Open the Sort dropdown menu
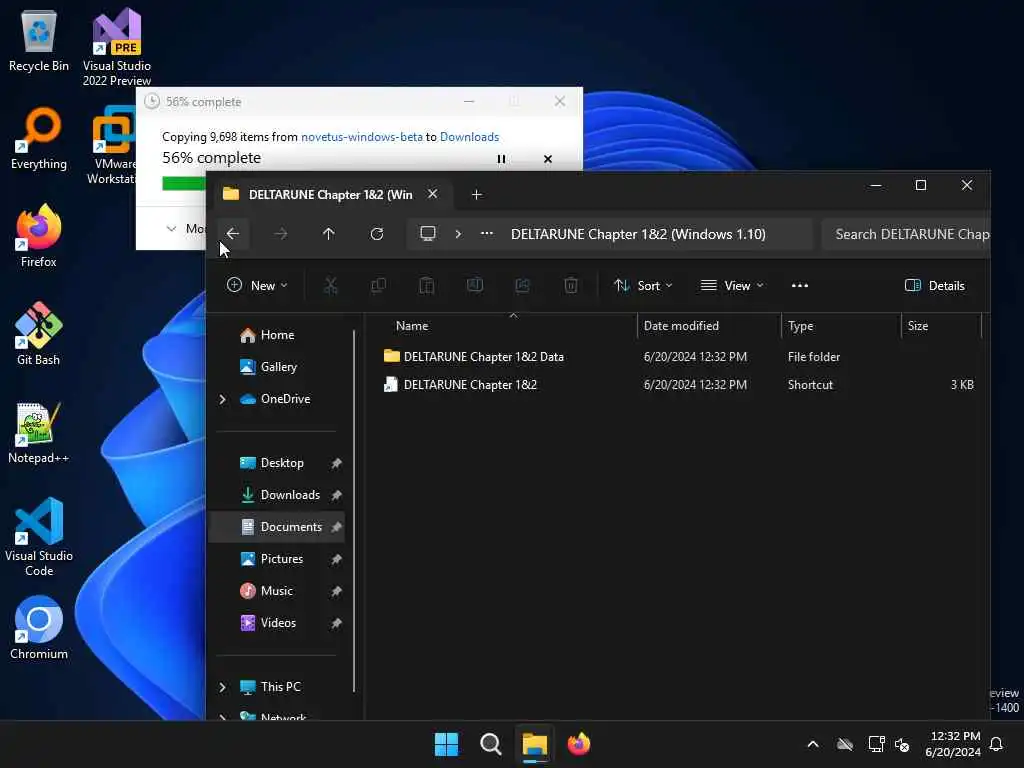 tap(643, 285)
